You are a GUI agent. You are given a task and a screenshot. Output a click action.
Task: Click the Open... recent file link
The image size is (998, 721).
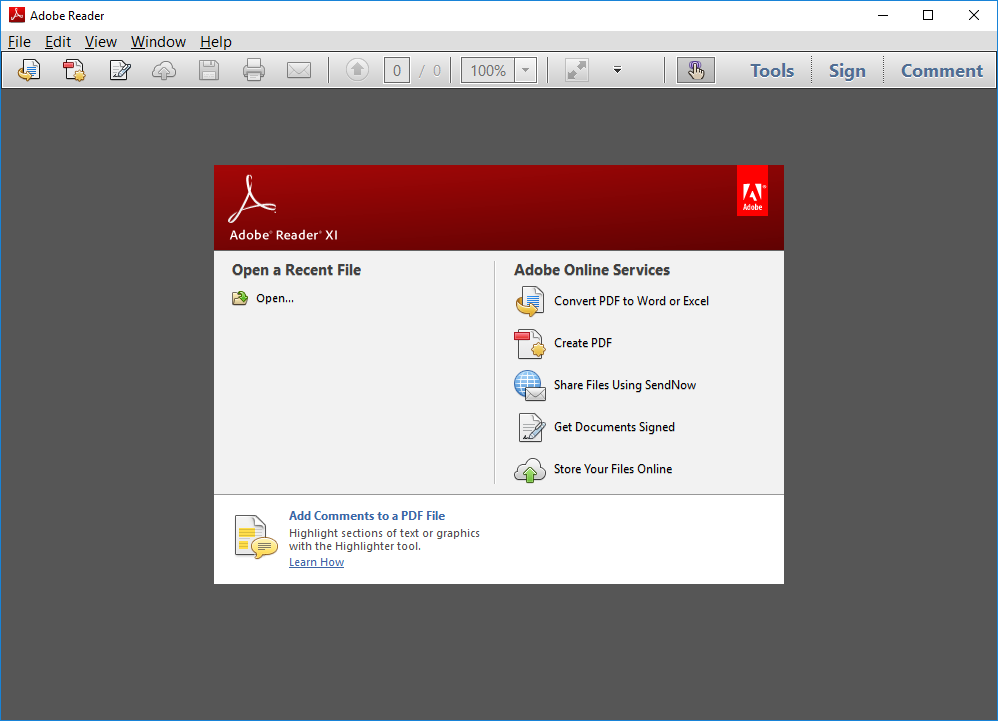point(275,298)
